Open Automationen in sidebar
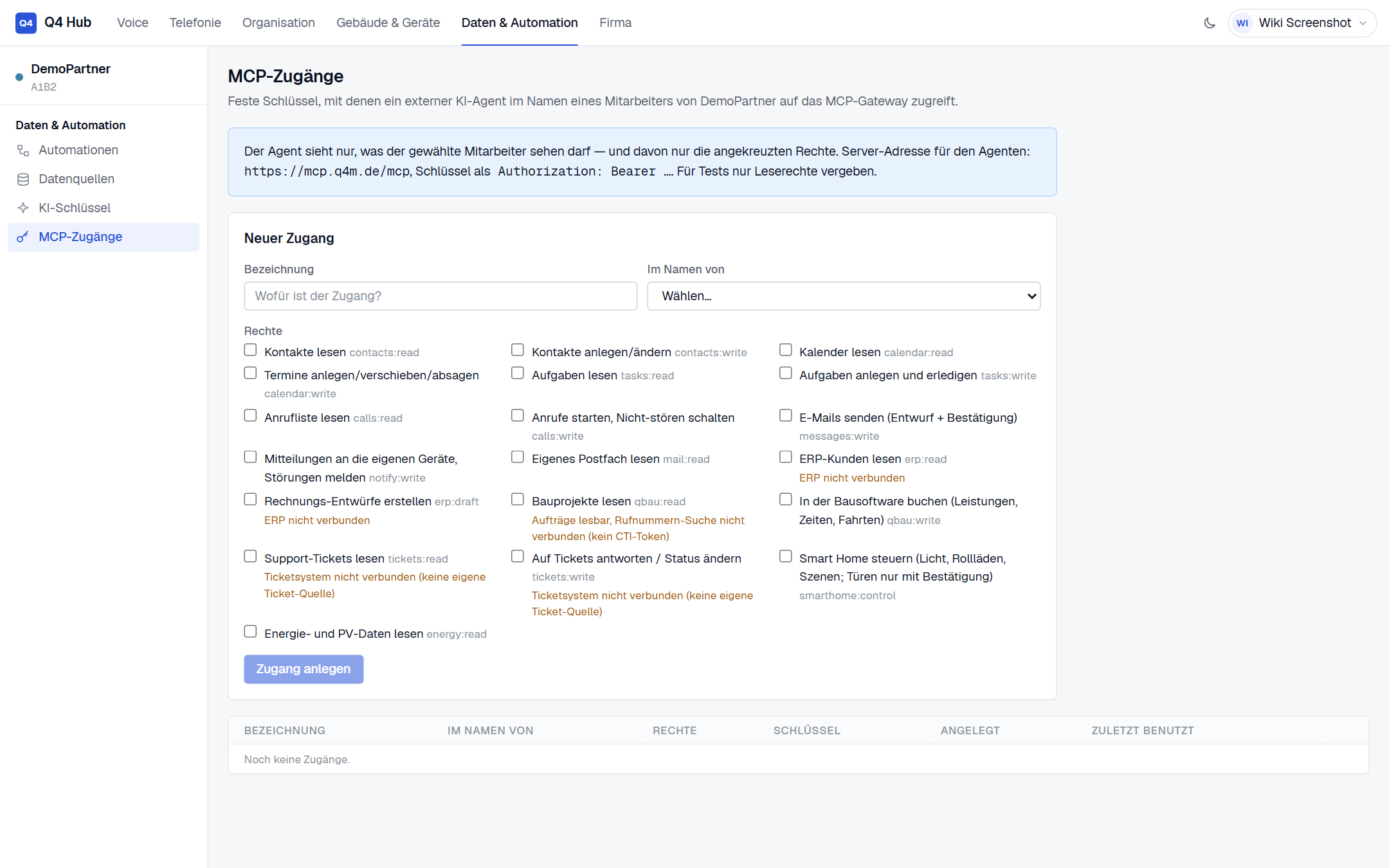The width and height of the screenshot is (1389, 868). [x=104, y=150]
